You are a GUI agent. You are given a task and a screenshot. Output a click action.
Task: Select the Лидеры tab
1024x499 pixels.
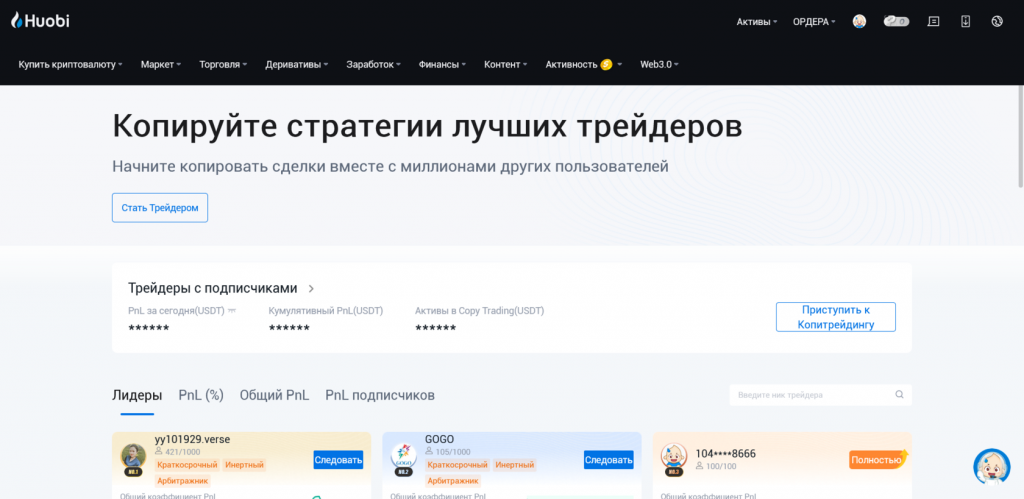[137, 395]
